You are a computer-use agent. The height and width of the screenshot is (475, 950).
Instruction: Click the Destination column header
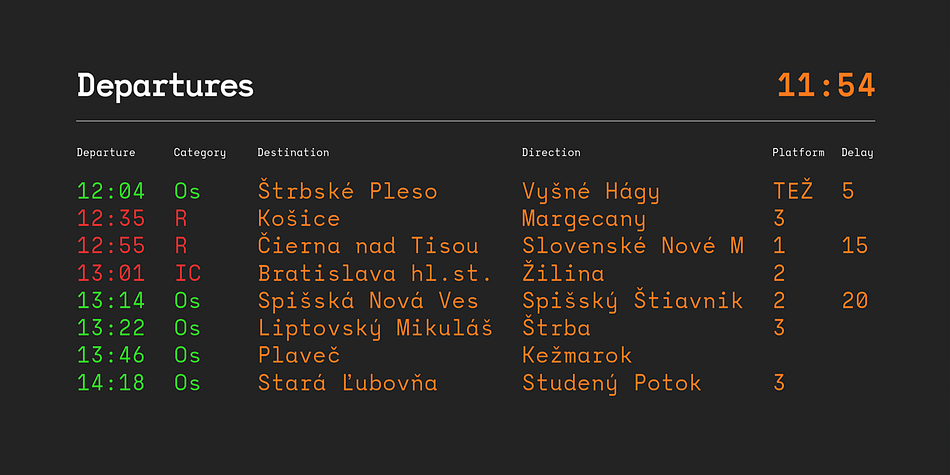tap(293, 153)
